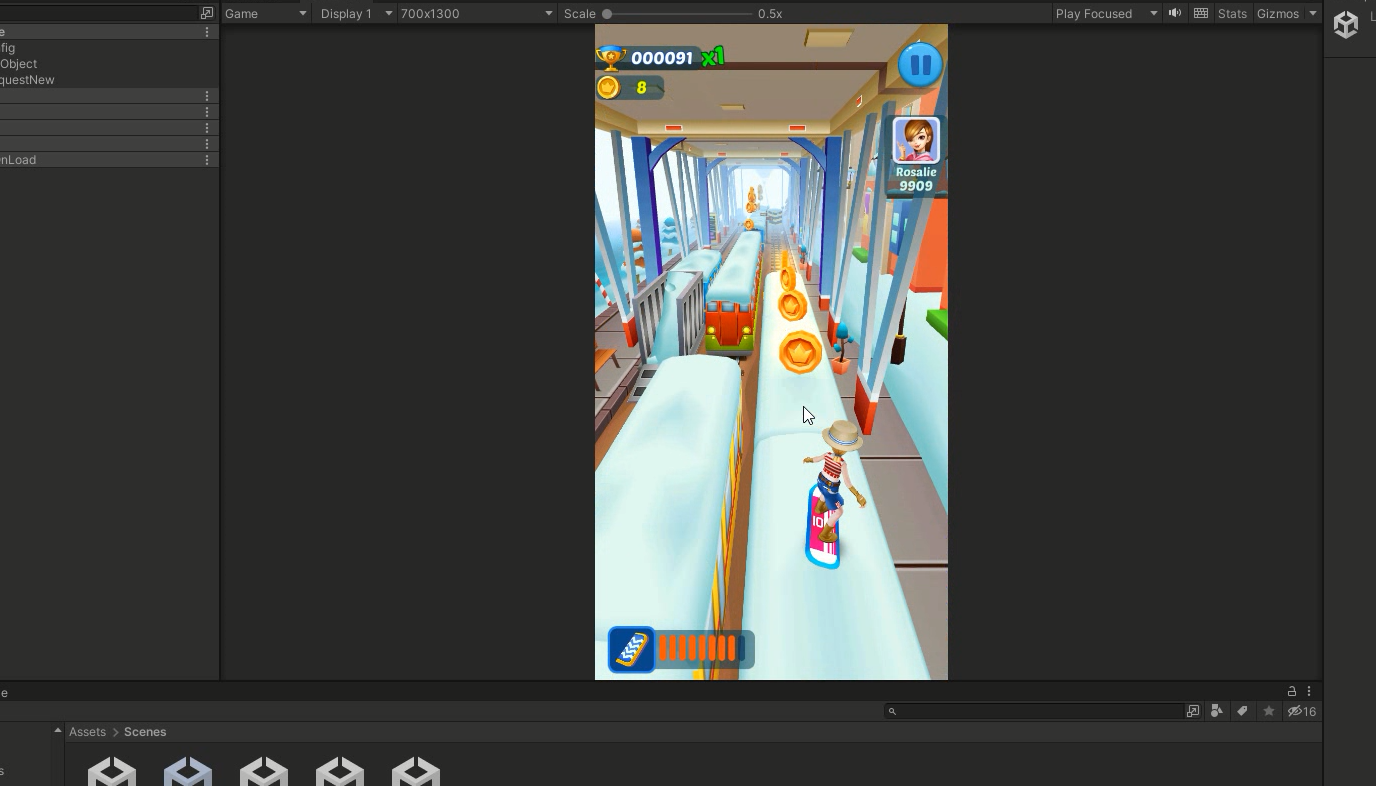Click the favorites star icon in Project

click(1268, 711)
